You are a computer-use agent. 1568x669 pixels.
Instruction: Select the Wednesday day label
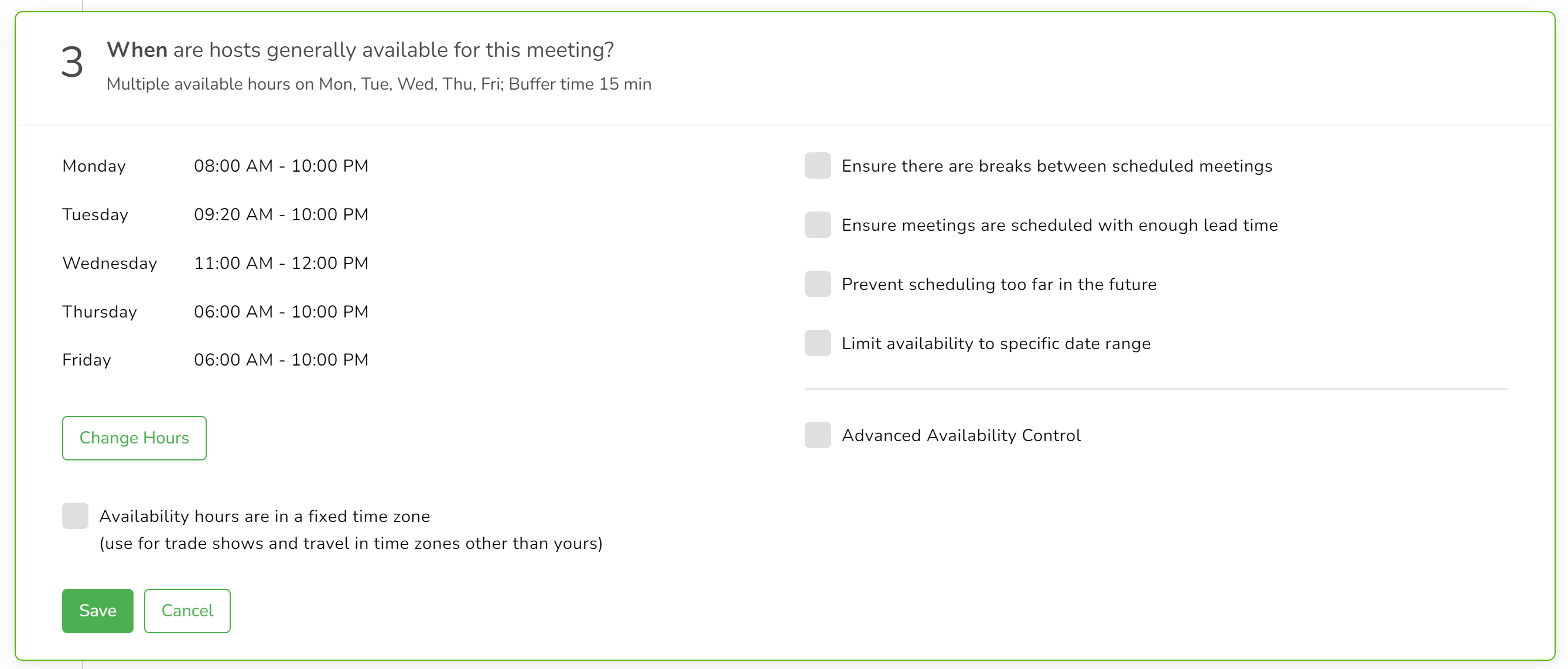point(110,263)
